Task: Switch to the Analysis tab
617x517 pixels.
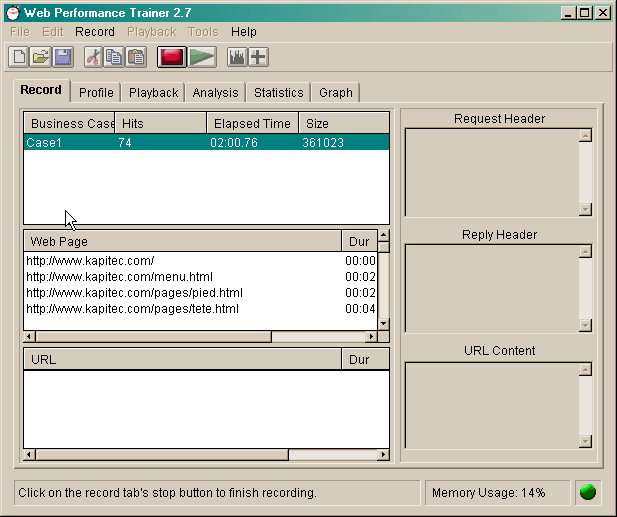Action: (215, 93)
